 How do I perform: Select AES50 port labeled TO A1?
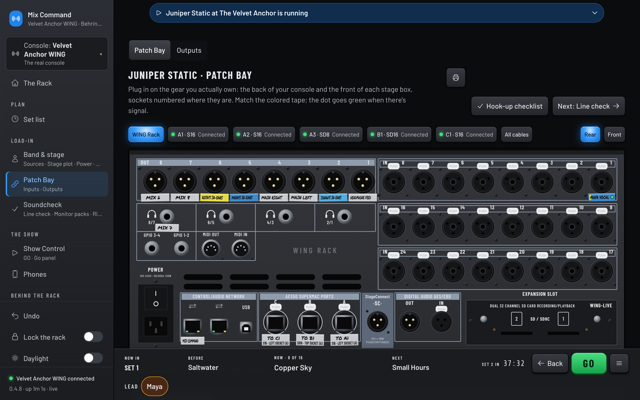pos(344,322)
